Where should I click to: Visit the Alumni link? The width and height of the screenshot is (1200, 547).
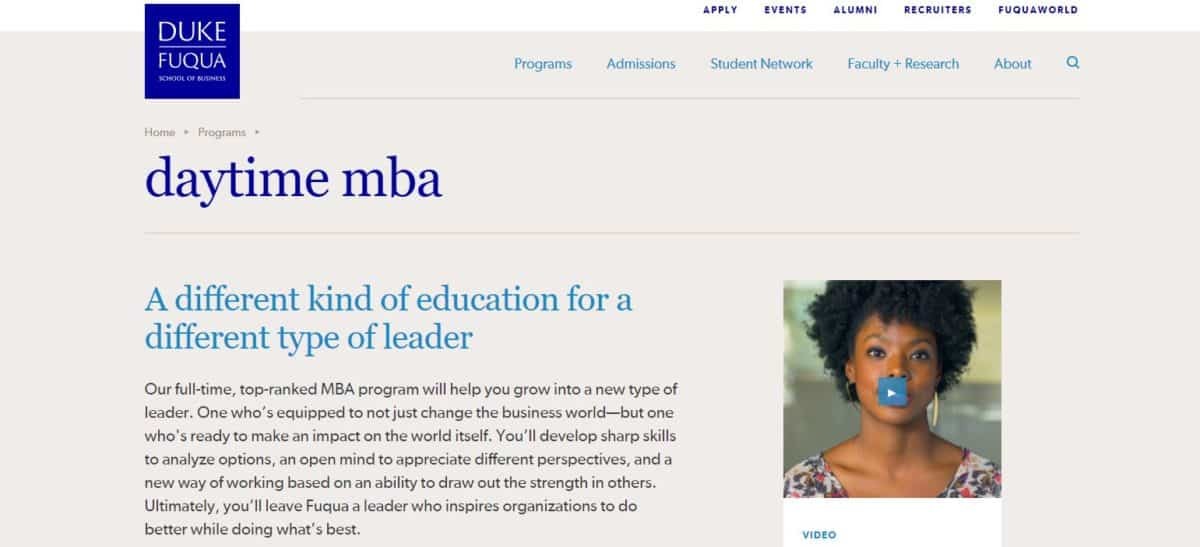coord(855,10)
